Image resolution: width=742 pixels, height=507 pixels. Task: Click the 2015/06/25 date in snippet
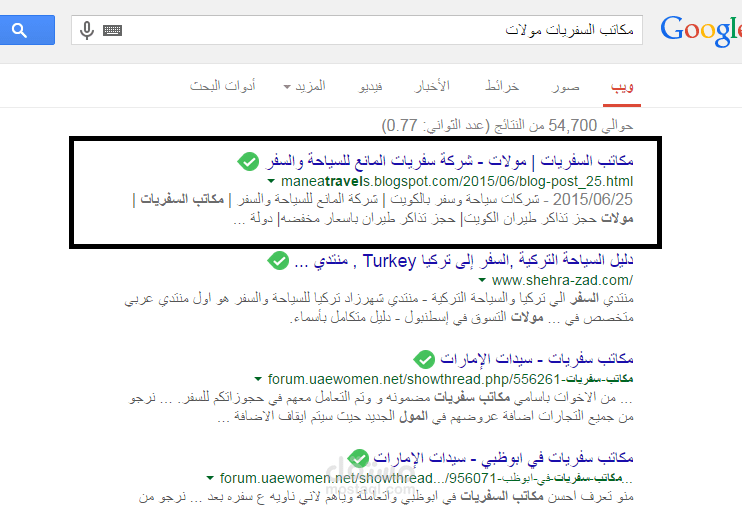pos(592,199)
